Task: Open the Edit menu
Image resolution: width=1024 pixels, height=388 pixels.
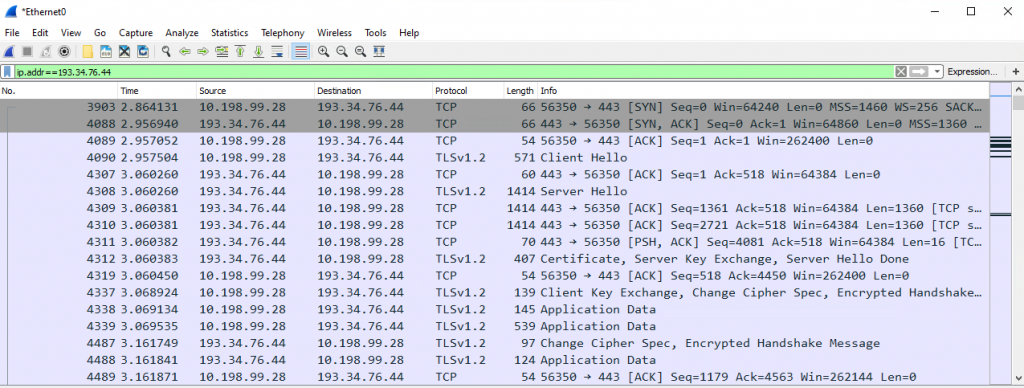Action: click(40, 33)
